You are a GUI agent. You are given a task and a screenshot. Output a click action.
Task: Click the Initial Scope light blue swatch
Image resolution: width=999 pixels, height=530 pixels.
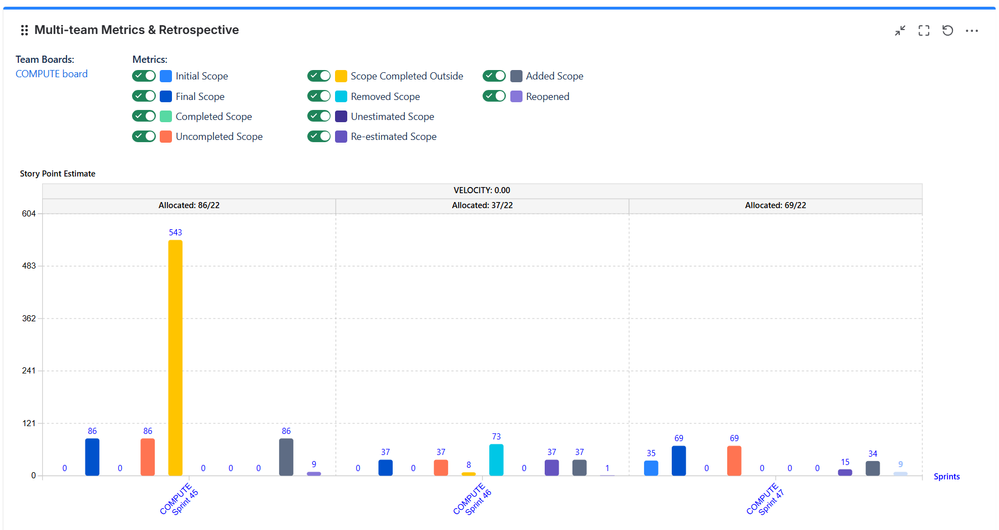pyautogui.click(x=166, y=76)
